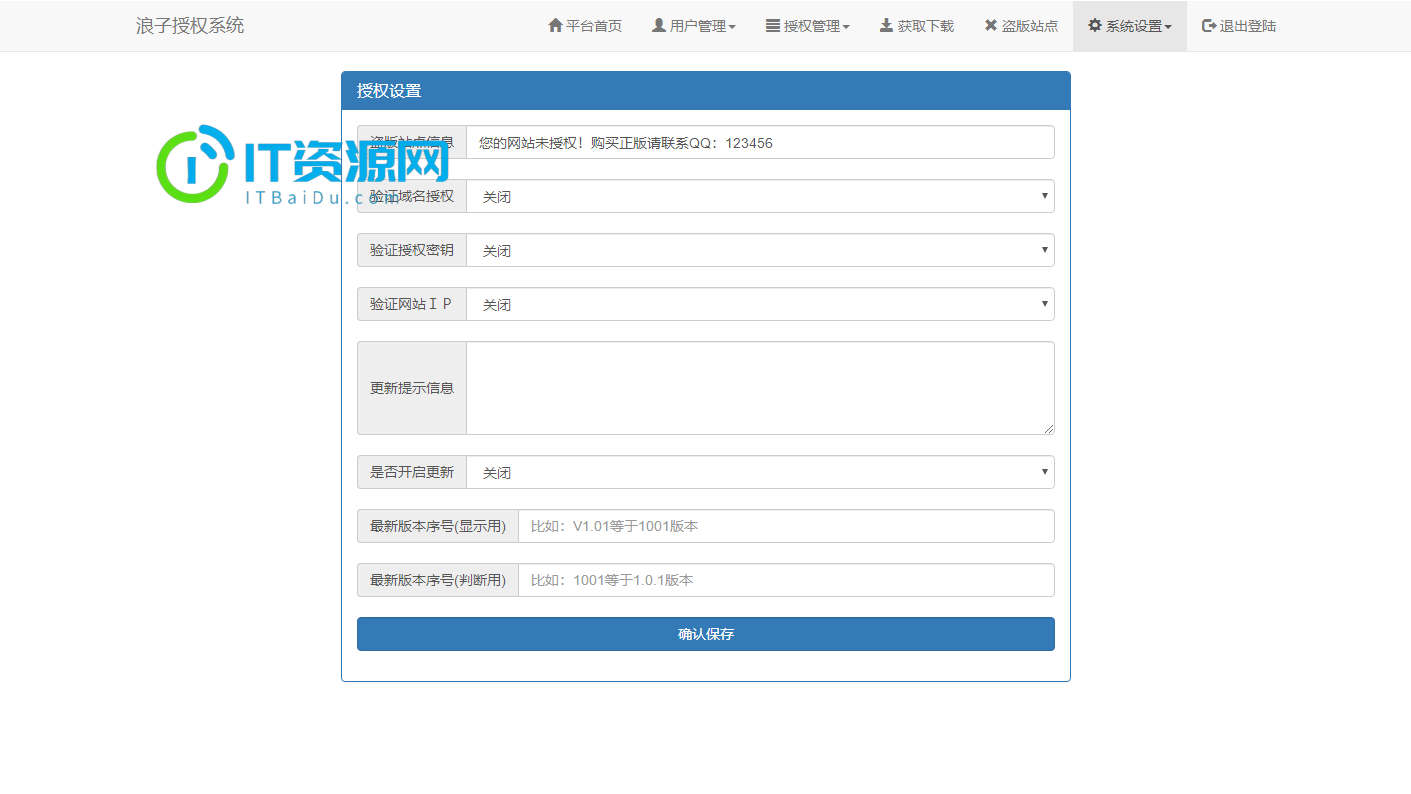Open the 验证网站ＩＰ dropdown
Screen dimensions: 1411x794
760,304
